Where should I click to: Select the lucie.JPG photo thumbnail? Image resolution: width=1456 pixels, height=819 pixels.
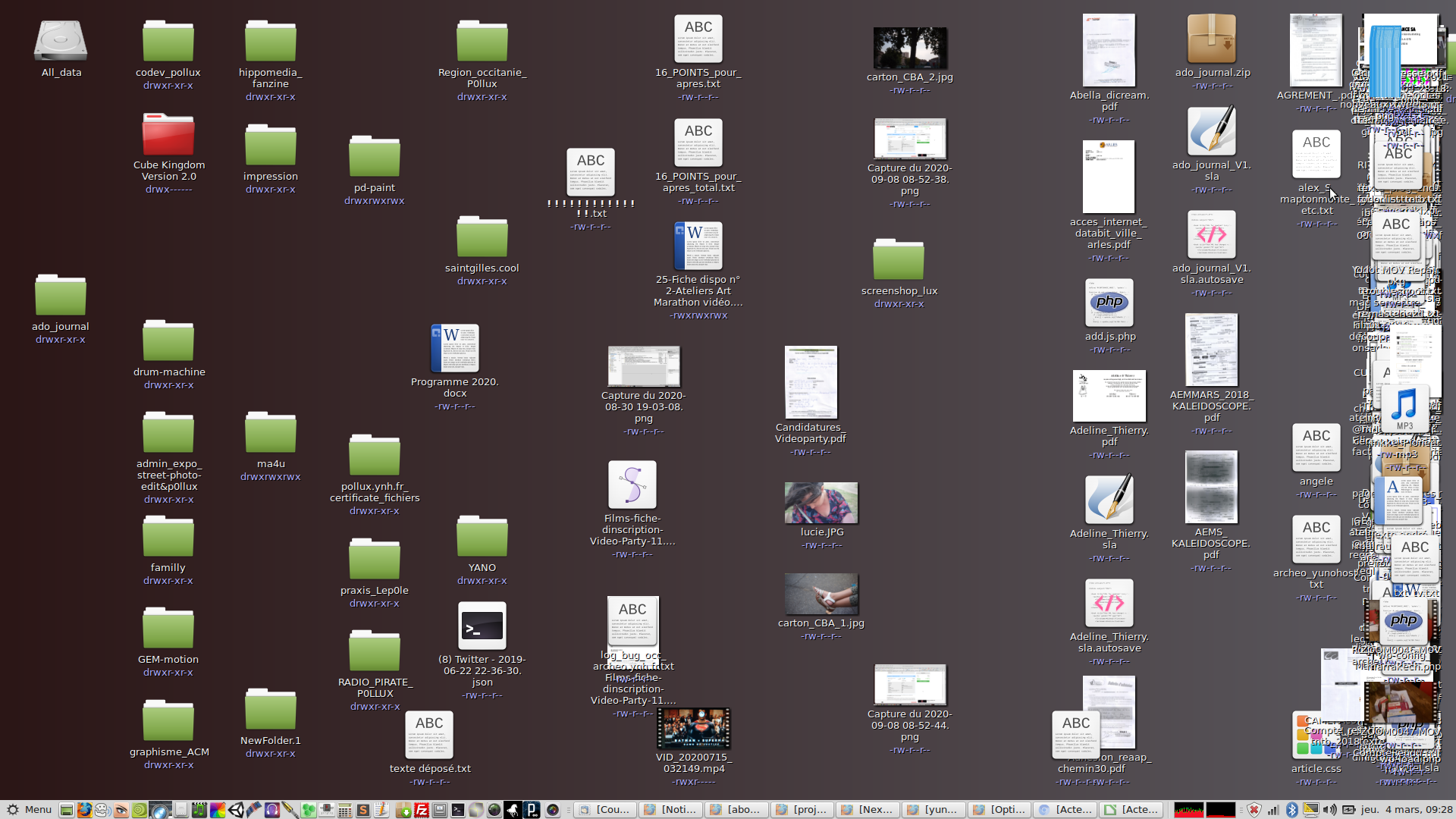click(x=821, y=503)
